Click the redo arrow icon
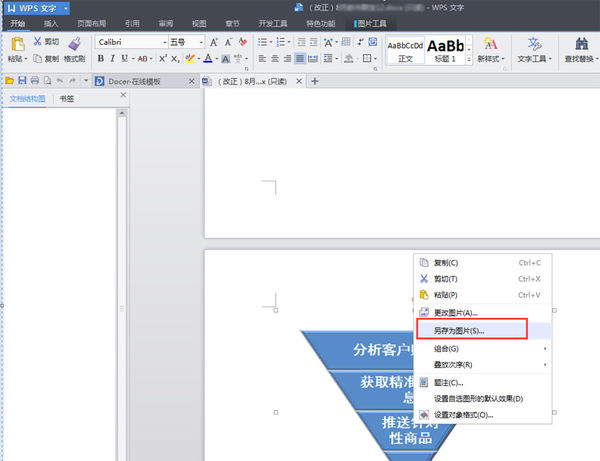This screenshot has width=600, height=461. pyautogui.click(x=73, y=80)
